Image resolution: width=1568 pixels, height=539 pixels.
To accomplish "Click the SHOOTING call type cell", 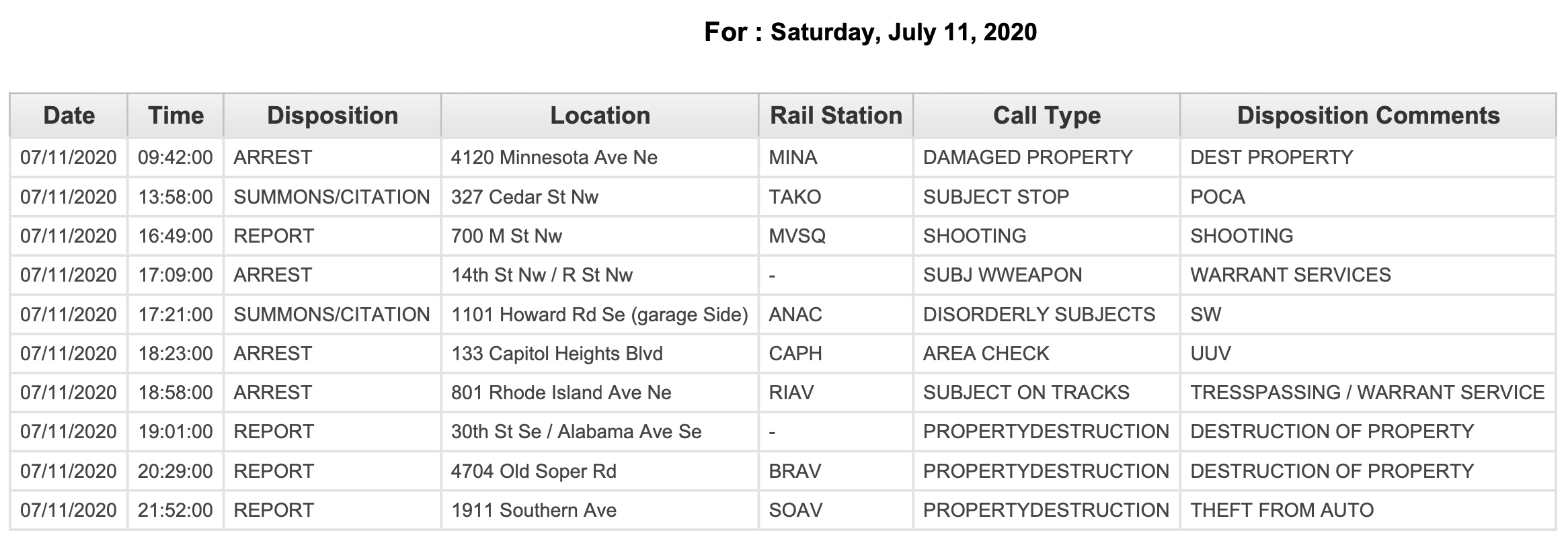I will tap(1046, 236).
